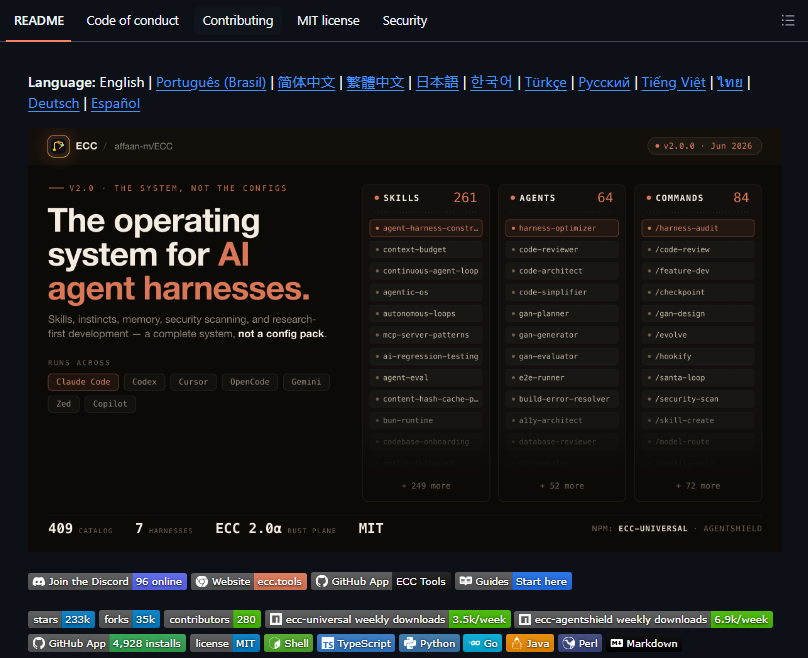Click the globe icon on Website badge
Viewport: 808px width, 658px height.
[202, 581]
